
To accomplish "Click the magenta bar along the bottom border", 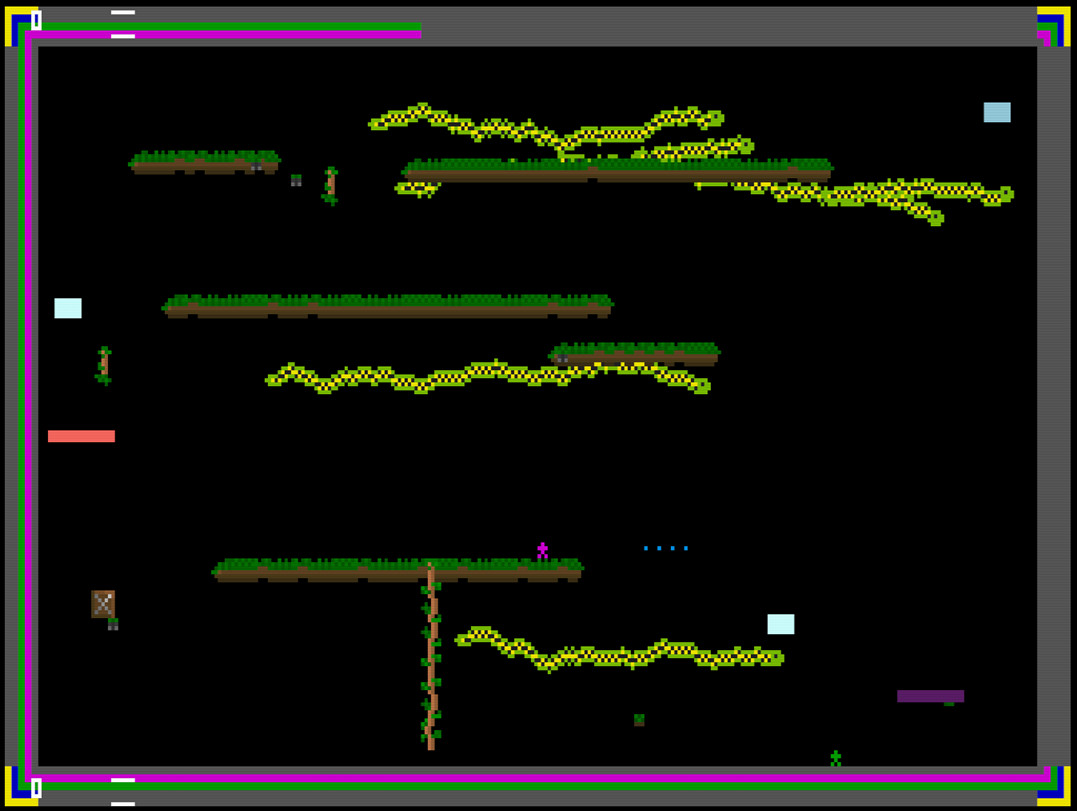I will point(538,778).
